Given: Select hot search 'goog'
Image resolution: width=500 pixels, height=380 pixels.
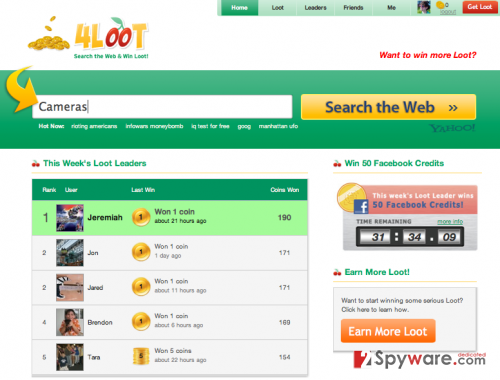Looking at the screenshot, I should tap(244, 127).
